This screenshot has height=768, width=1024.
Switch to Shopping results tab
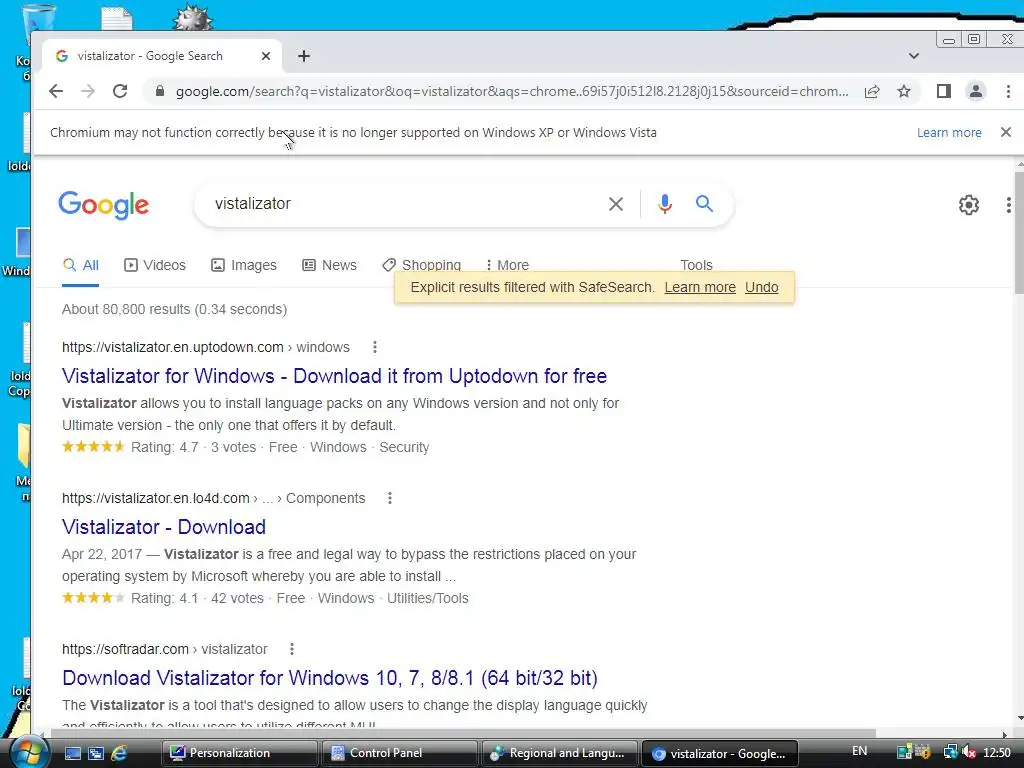click(422, 264)
